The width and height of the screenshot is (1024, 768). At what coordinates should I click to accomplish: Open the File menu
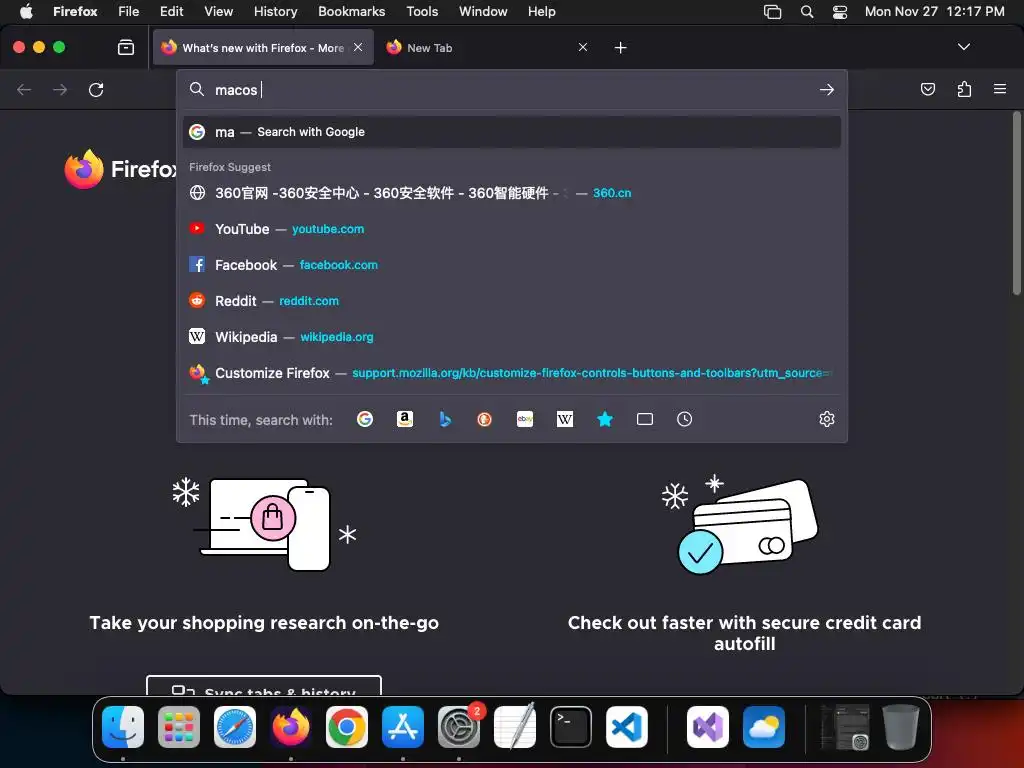pos(129,11)
